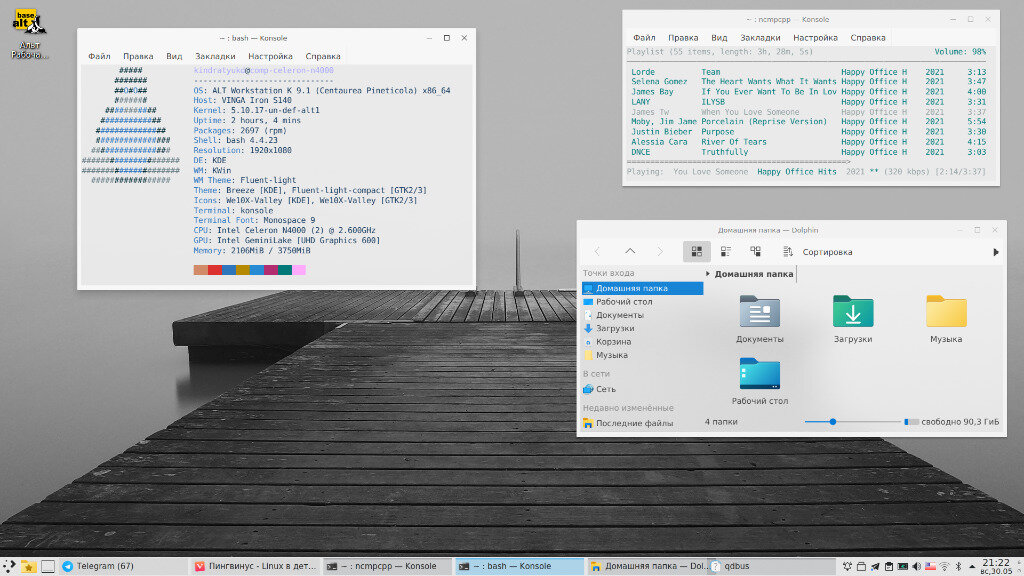Click the show desktop taskbar icon
Viewport: 1024px width, 576px height.
point(48,566)
